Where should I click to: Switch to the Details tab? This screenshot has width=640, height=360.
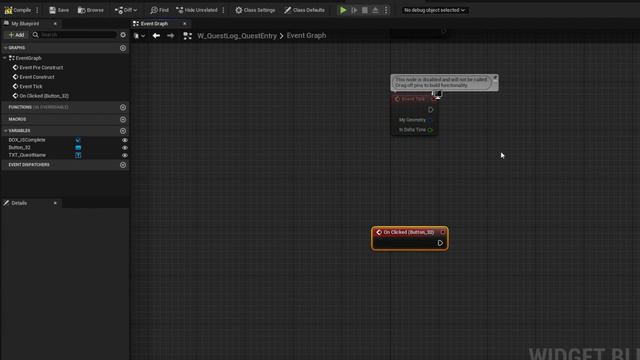click(x=19, y=203)
